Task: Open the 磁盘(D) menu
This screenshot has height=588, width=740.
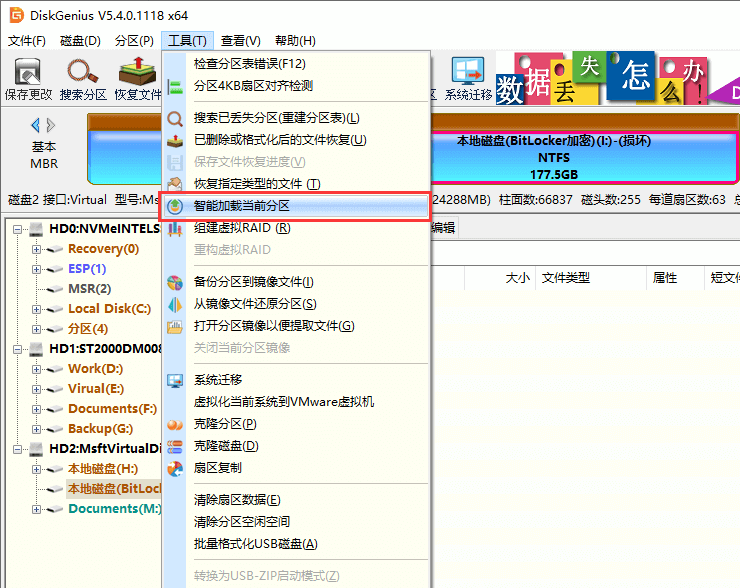Action: coord(80,41)
